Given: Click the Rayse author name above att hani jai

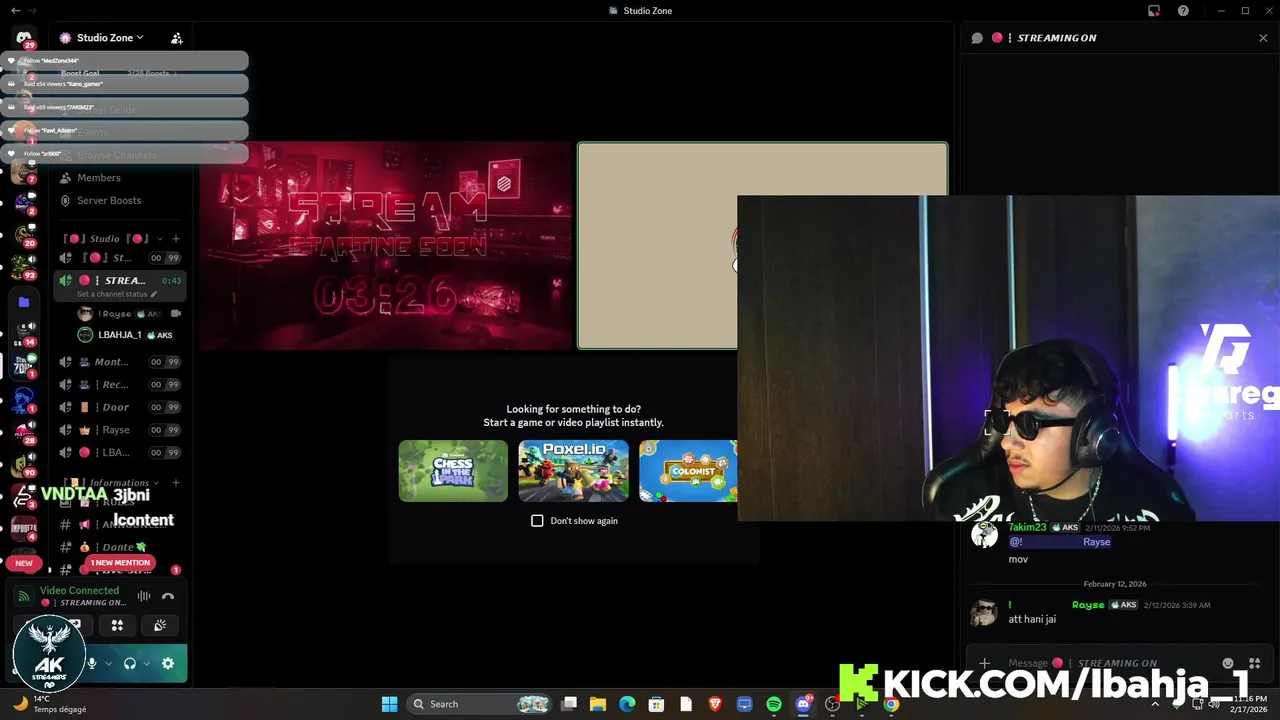Looking at the screenshot, I should tap(1088, 605).
